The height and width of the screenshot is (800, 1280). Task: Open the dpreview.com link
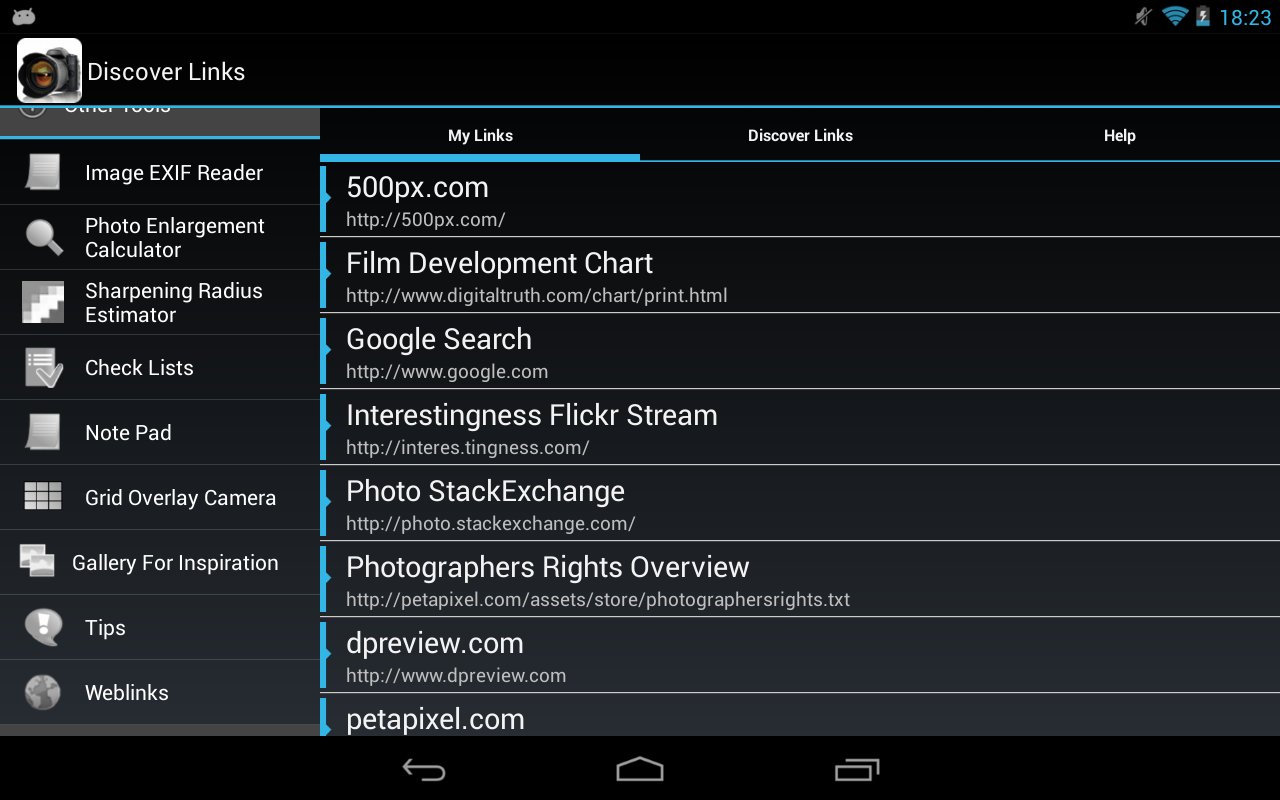(800, 655)
